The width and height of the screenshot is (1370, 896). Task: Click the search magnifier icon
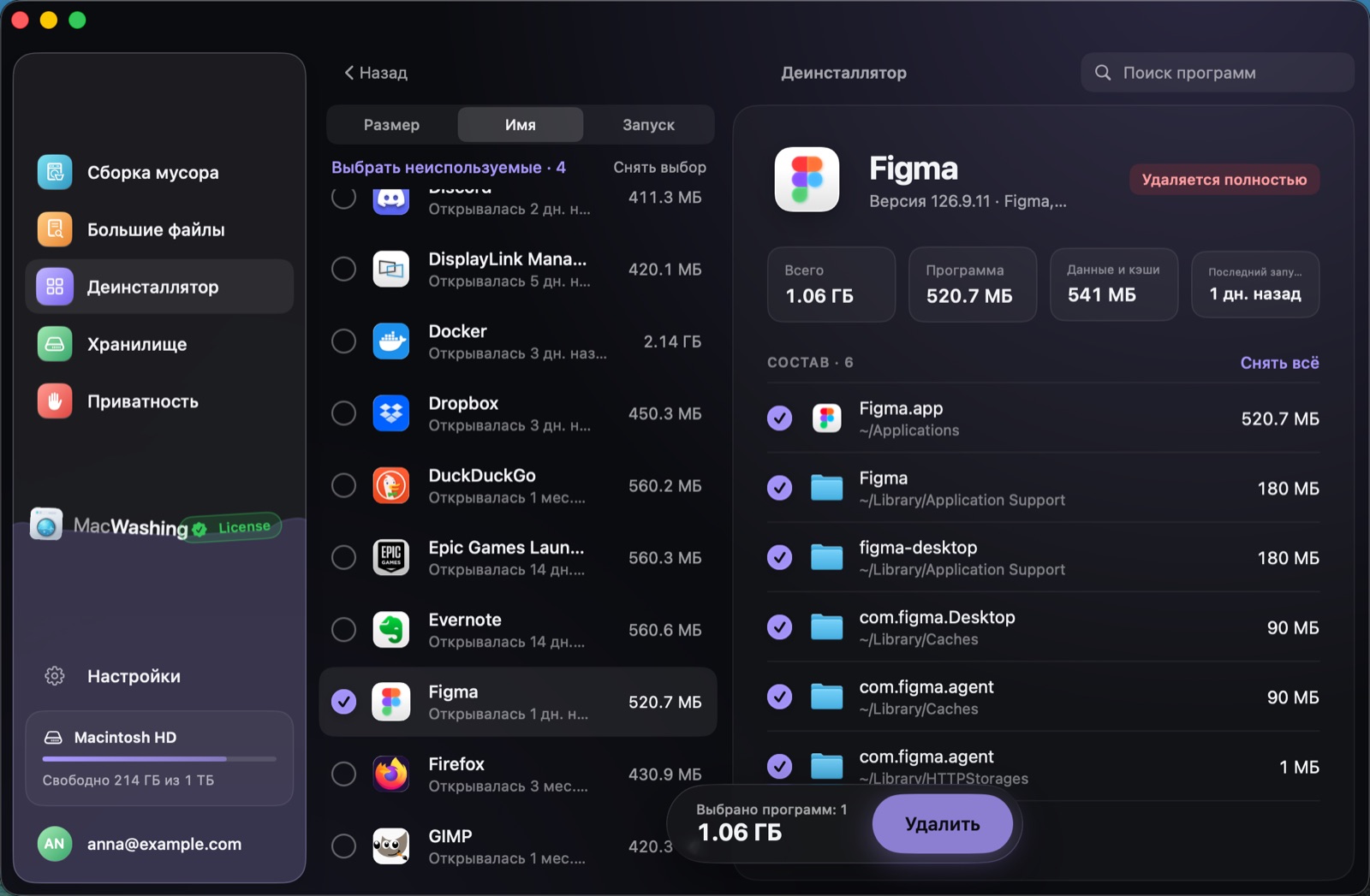coord(1103,73)
